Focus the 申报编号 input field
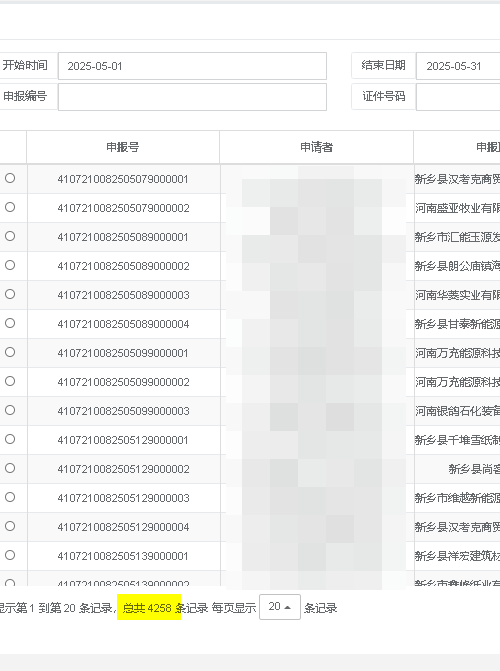The width and height of the screenshot is (500, 671). pyautogui.click(x=192, y=97)
